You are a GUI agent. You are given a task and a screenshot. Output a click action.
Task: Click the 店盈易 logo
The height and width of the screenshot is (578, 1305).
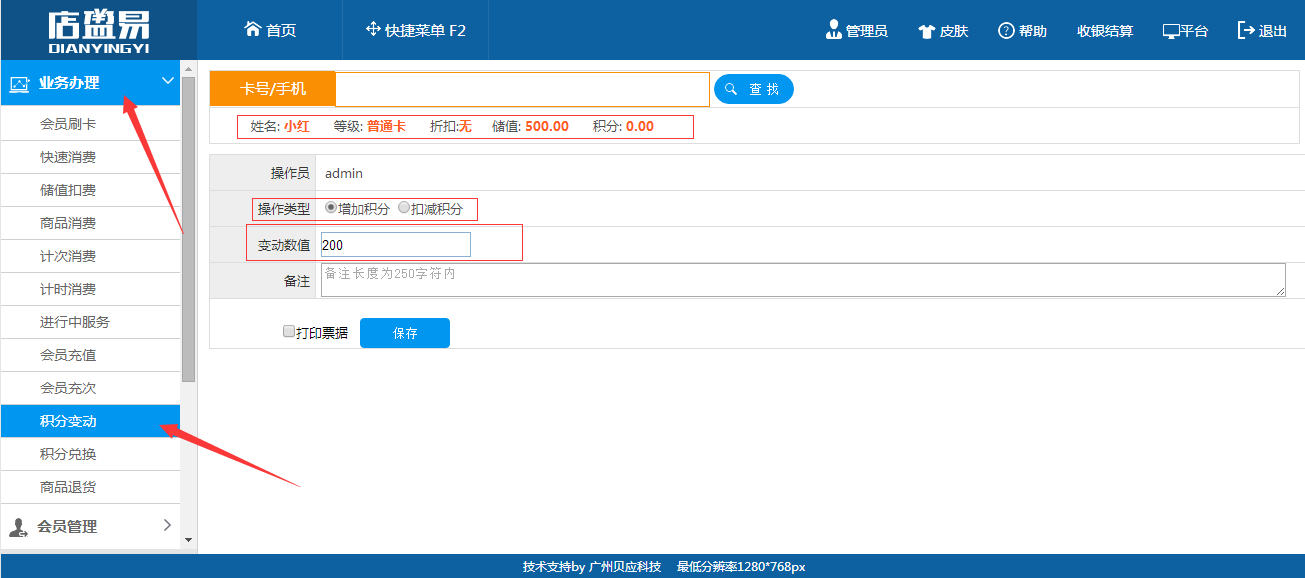(98, 30)
